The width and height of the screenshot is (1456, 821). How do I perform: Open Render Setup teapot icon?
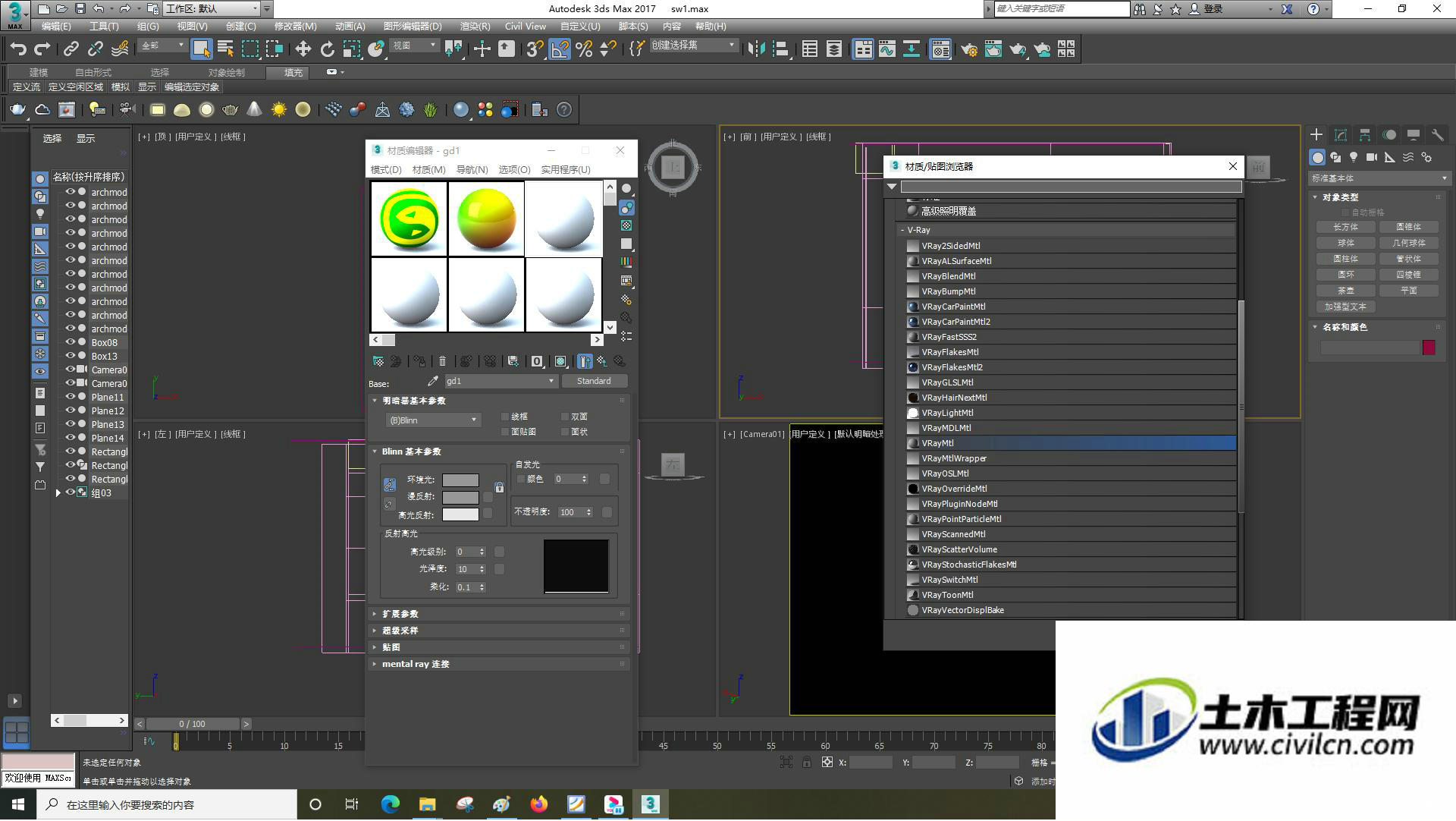(968, 49)
